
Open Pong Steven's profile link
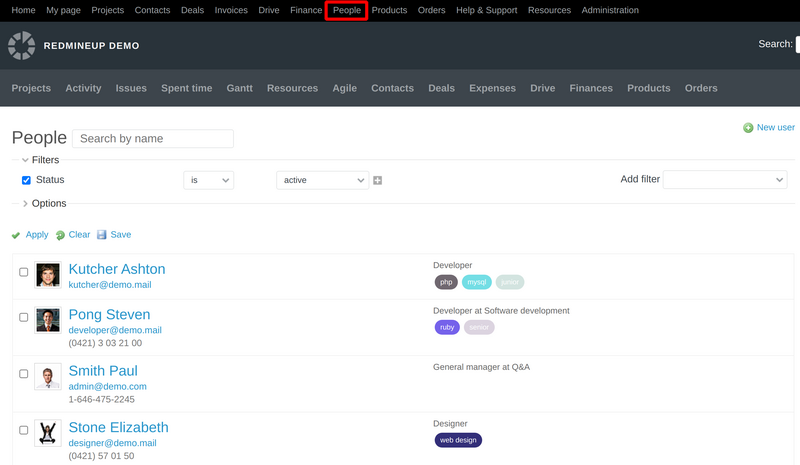(x=109, y=315)
